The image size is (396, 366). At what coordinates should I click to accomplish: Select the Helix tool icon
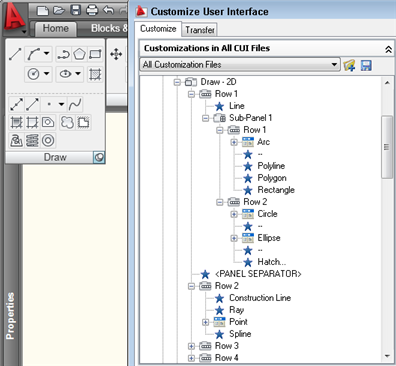pyautogui.click(x=32, y=141)
